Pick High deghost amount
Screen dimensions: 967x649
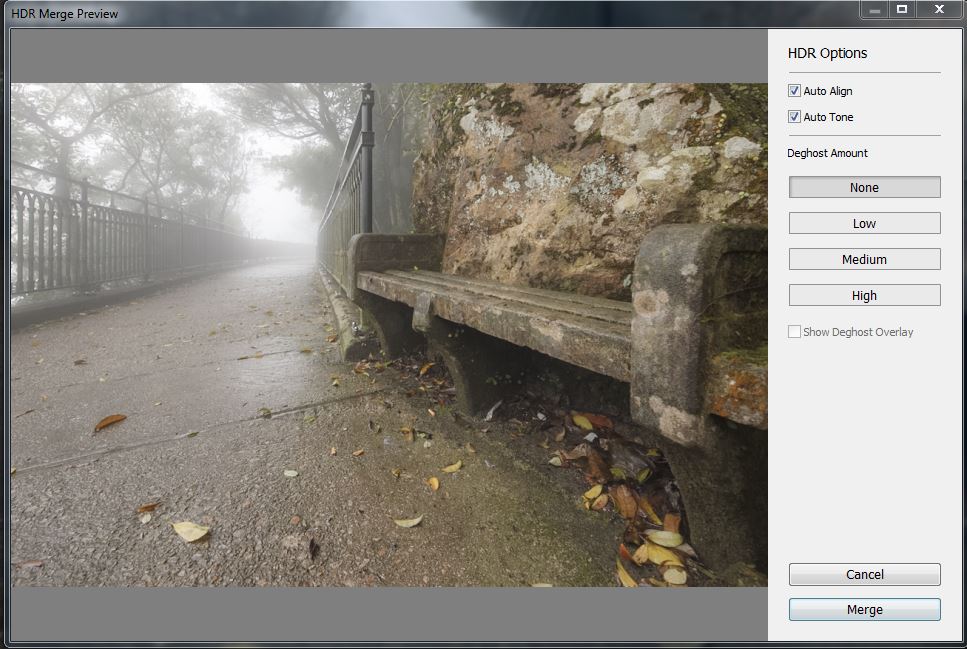pyautogui.click(x=864, y=296)
